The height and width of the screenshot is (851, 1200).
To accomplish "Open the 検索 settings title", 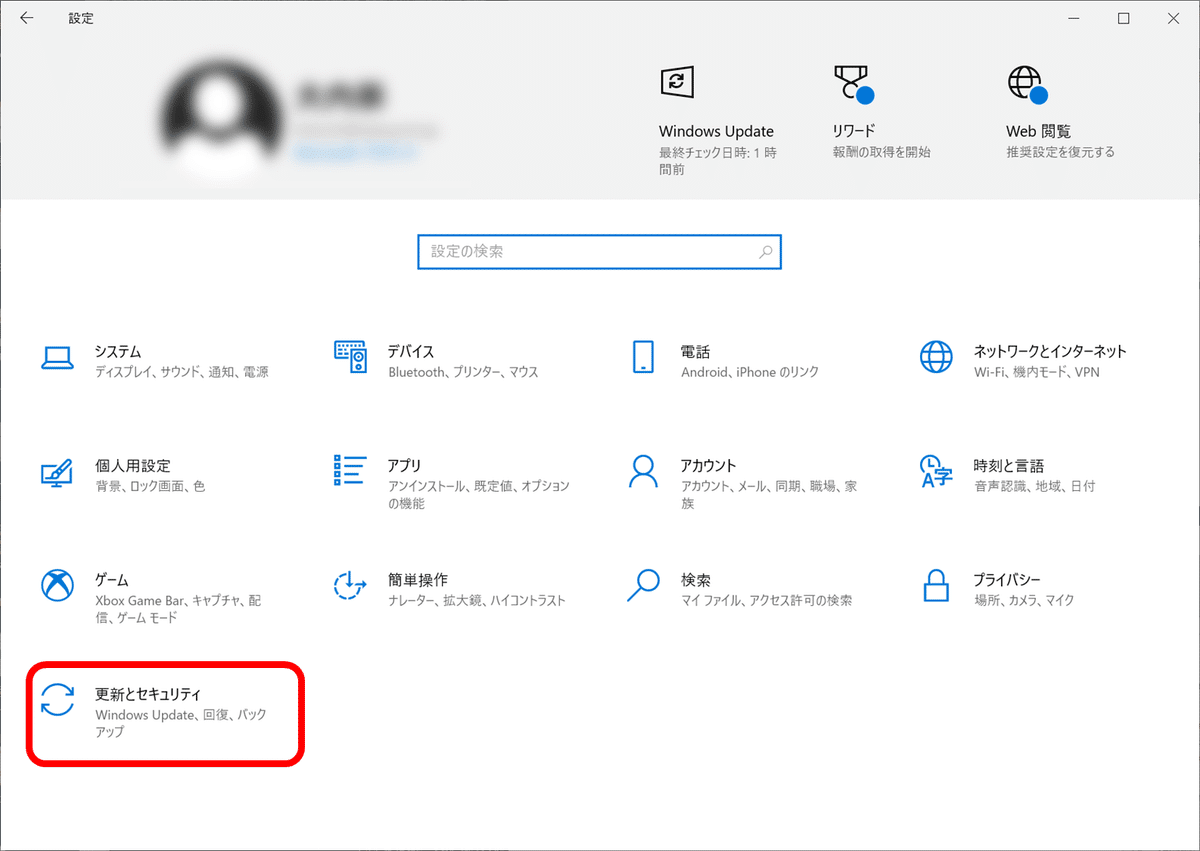I will [695, 580].
